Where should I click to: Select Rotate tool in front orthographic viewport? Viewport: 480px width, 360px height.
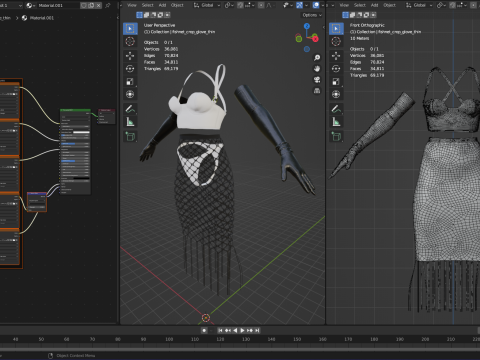(336, 69)
